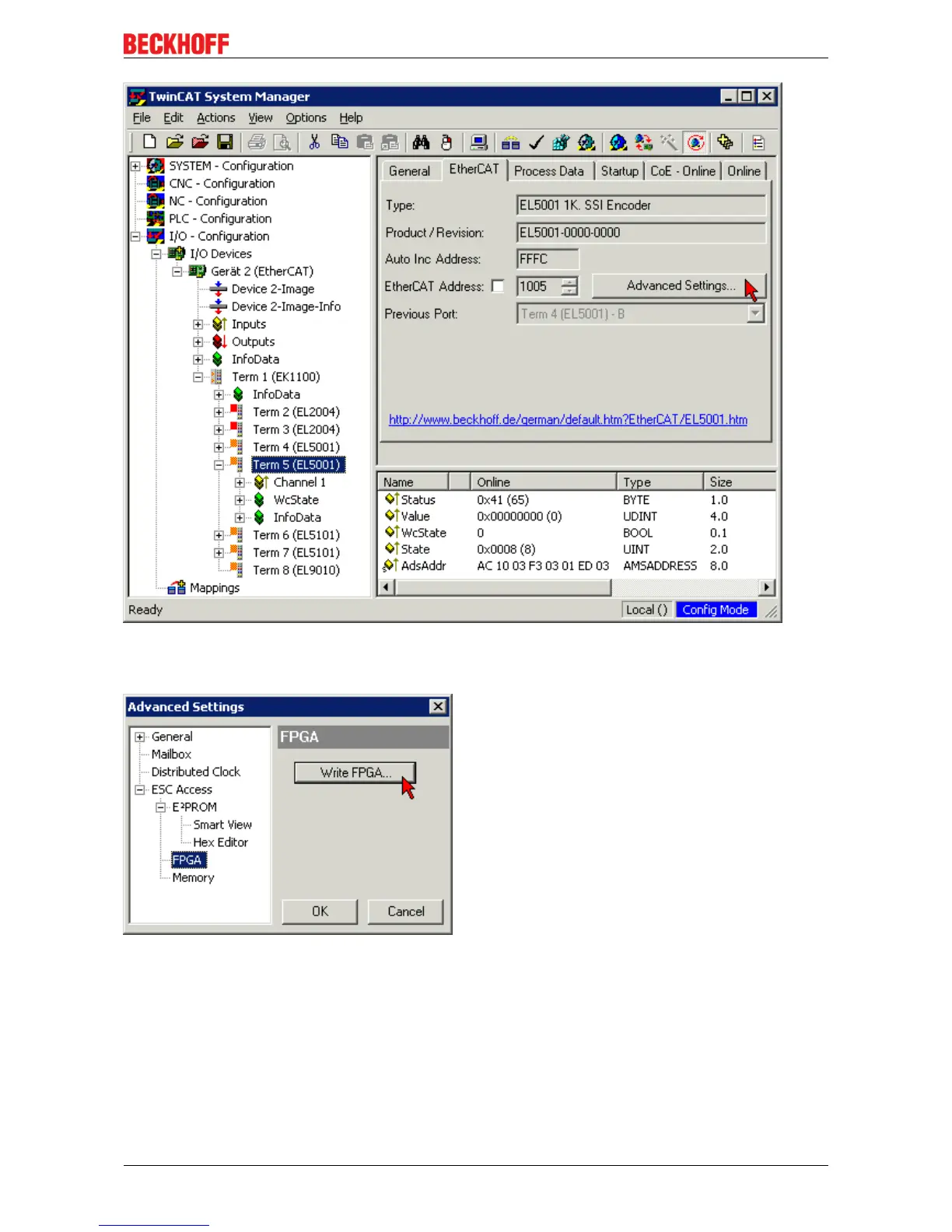This screenshot has width=952, height=1232.
Task: Toggle the EtherCAT Address checkbox
Action: coord(498,286)
